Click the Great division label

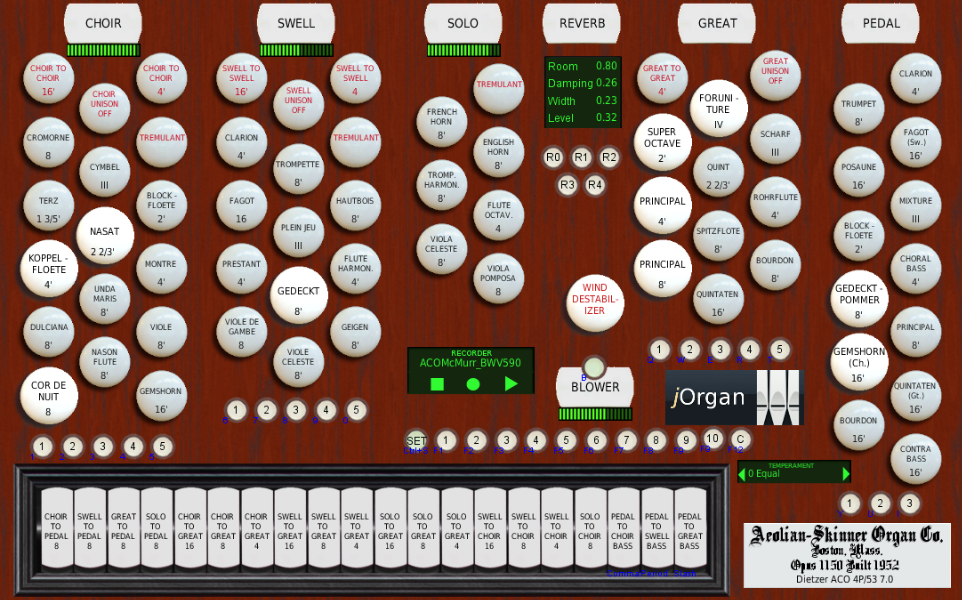pyautogui.click(x=717, y=23)
